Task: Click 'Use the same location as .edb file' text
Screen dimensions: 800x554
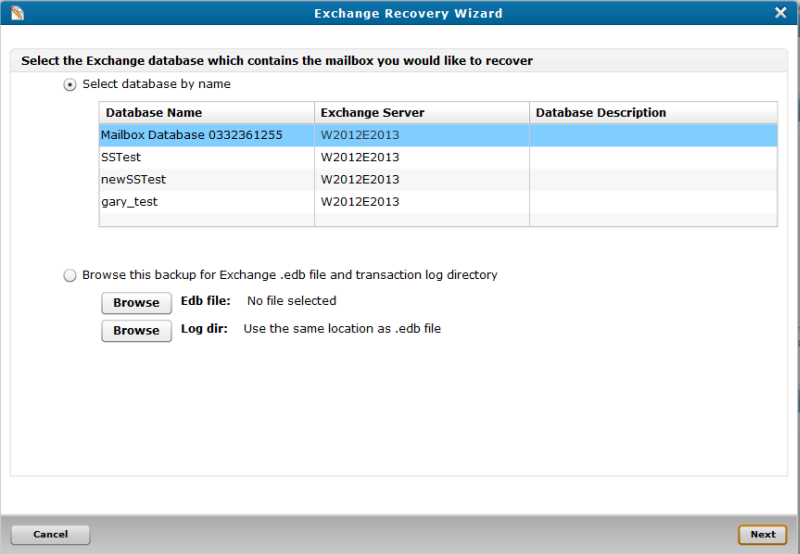Action: point(342,329)
